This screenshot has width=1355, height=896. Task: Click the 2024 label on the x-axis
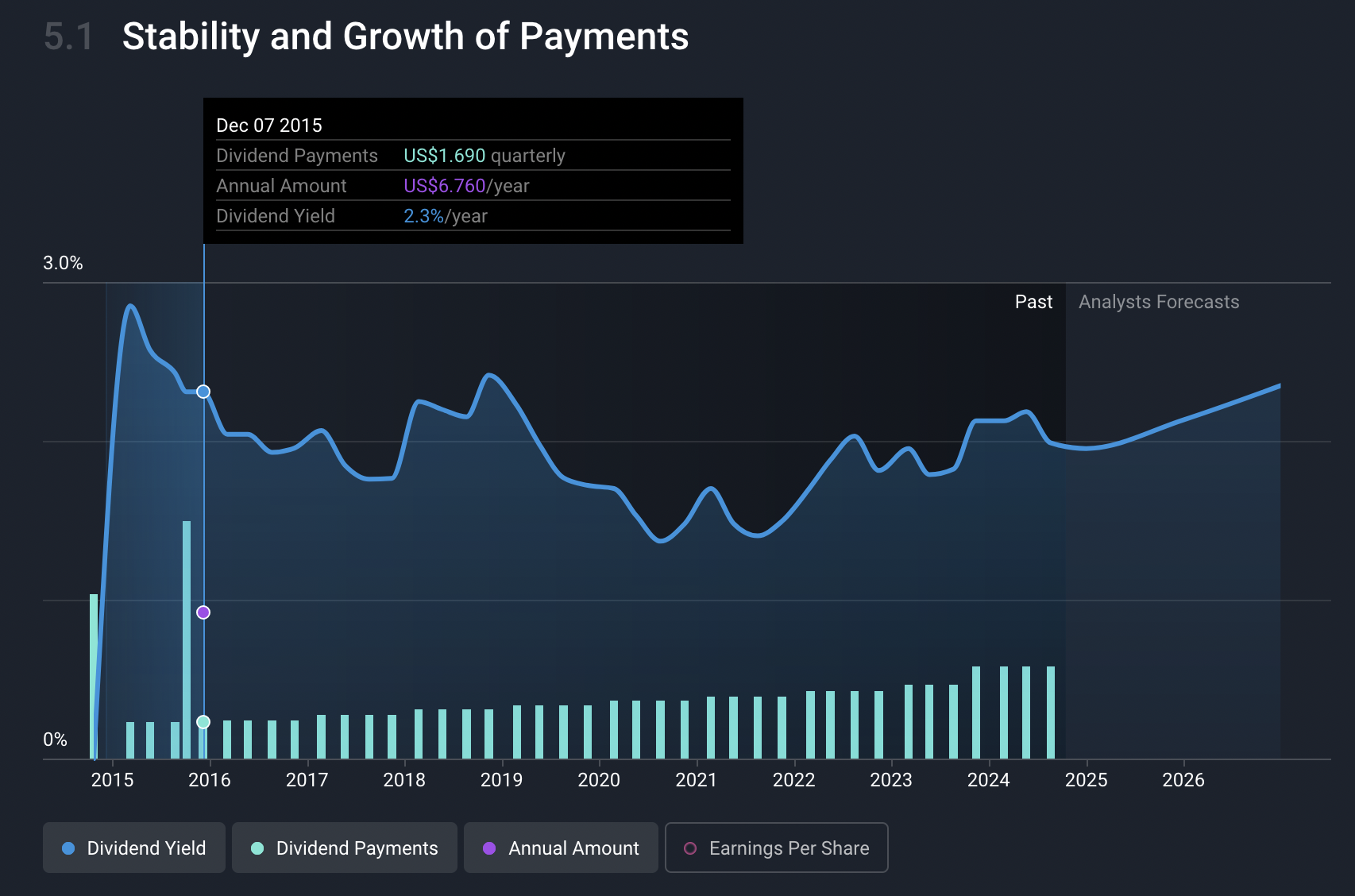988,780
